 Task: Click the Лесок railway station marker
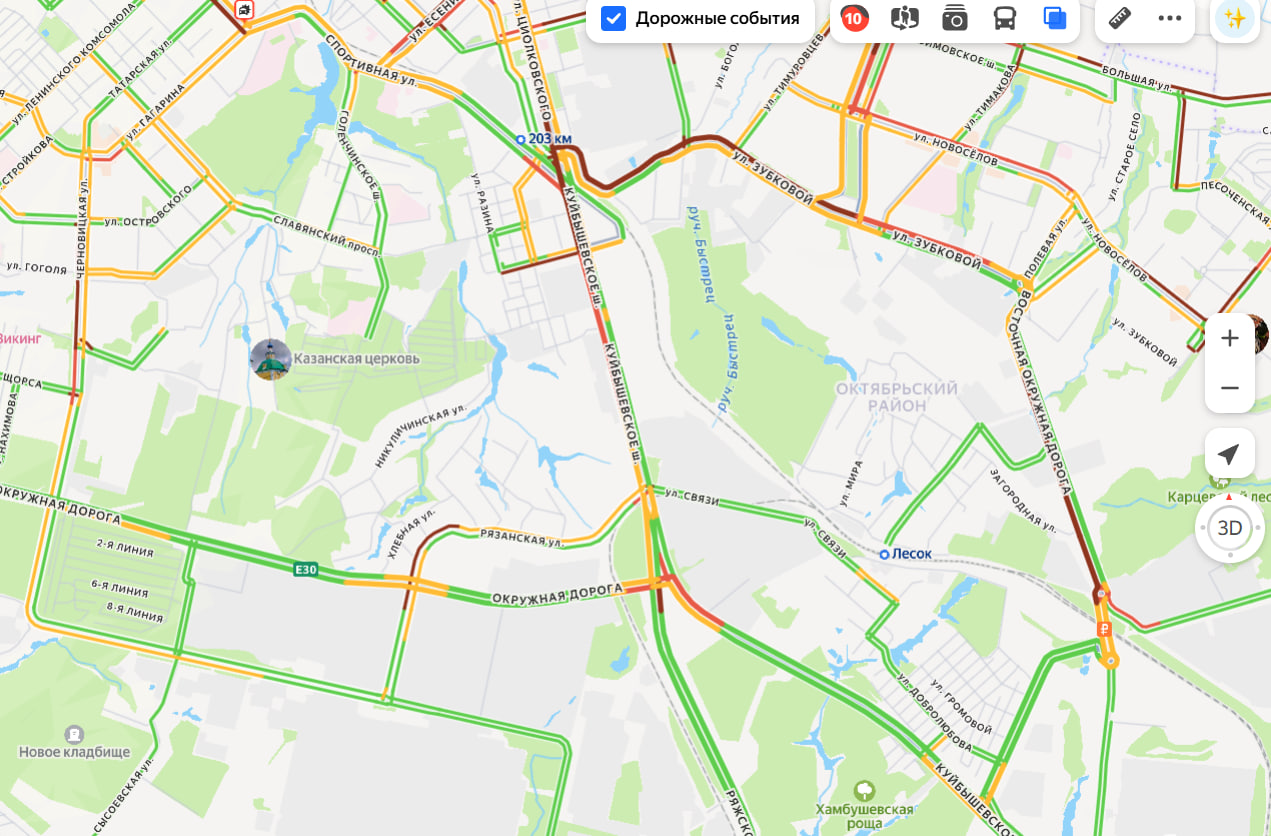[884, 554]
